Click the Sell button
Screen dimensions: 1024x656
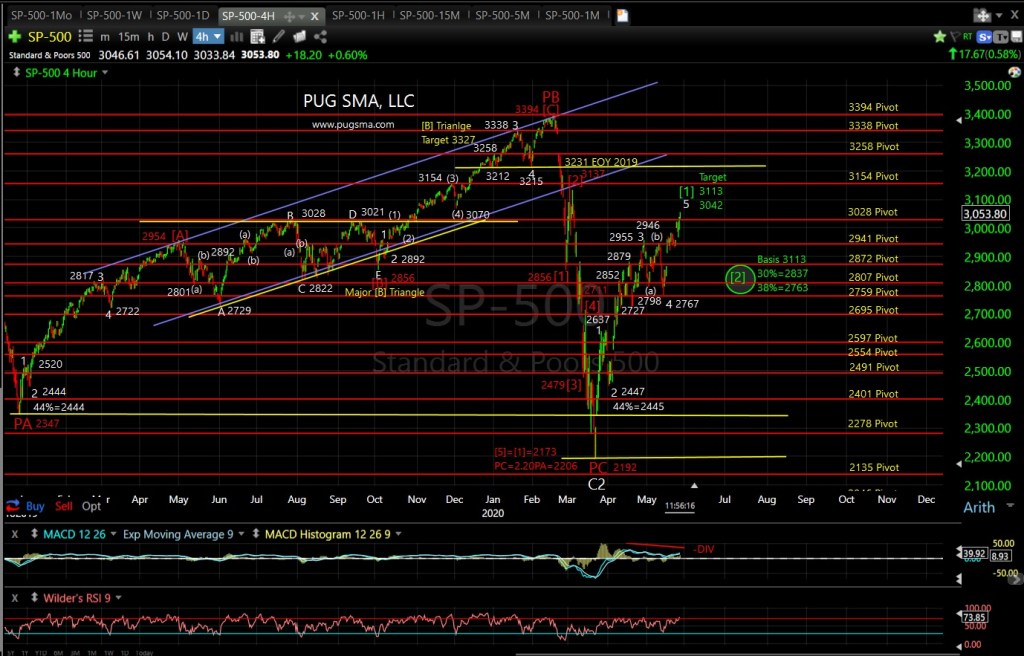click(64, 506)
